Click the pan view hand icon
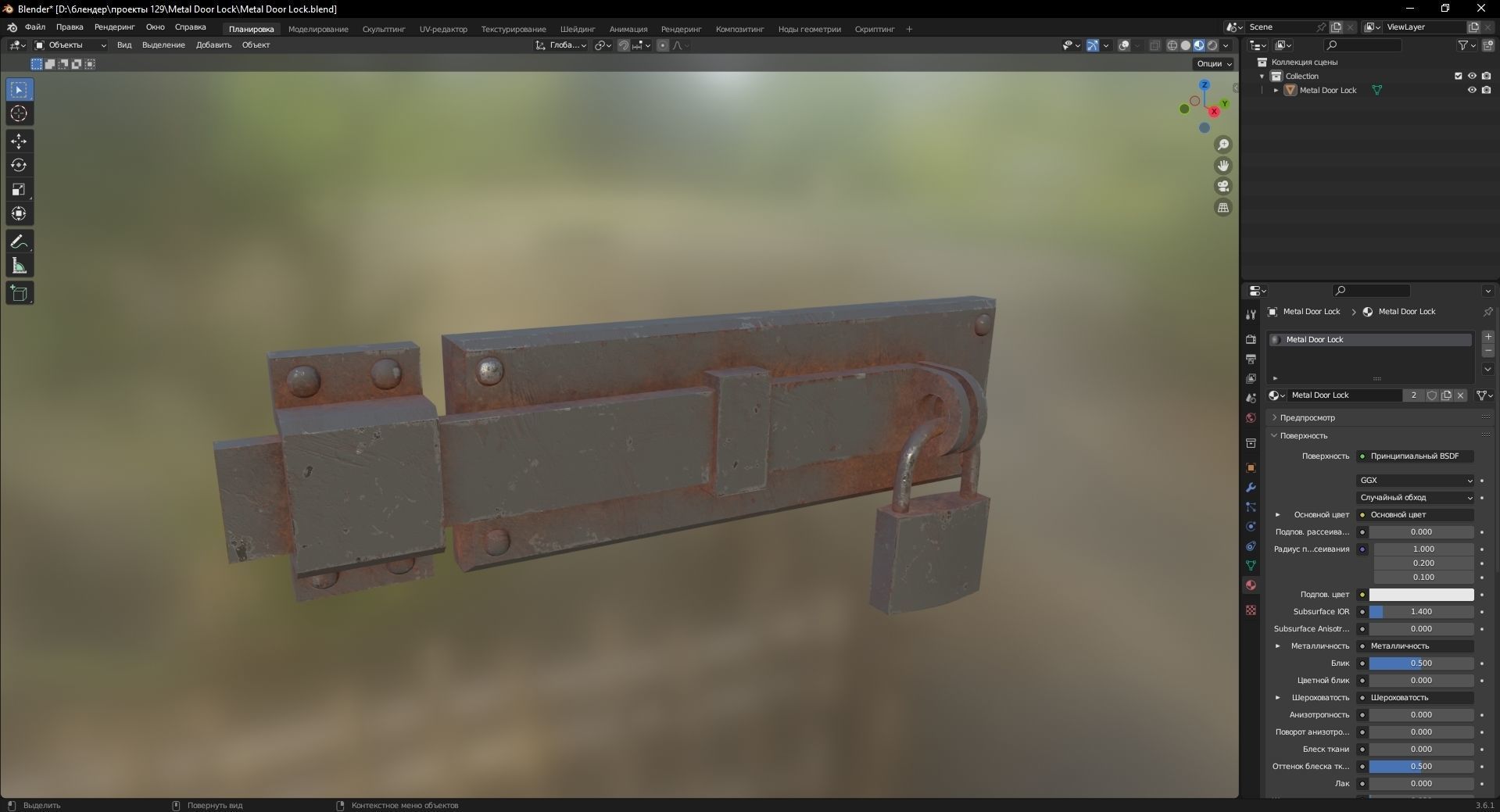 (1223, 166)
